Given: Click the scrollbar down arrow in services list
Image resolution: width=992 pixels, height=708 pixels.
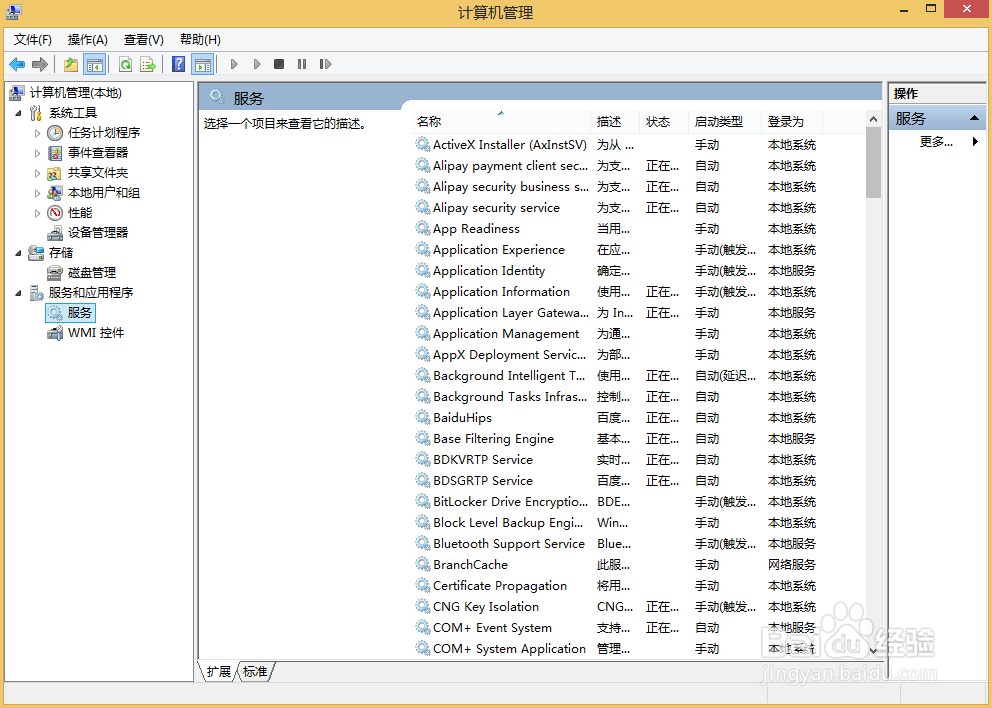Looking at the screenshot, I should pos(873,650).
